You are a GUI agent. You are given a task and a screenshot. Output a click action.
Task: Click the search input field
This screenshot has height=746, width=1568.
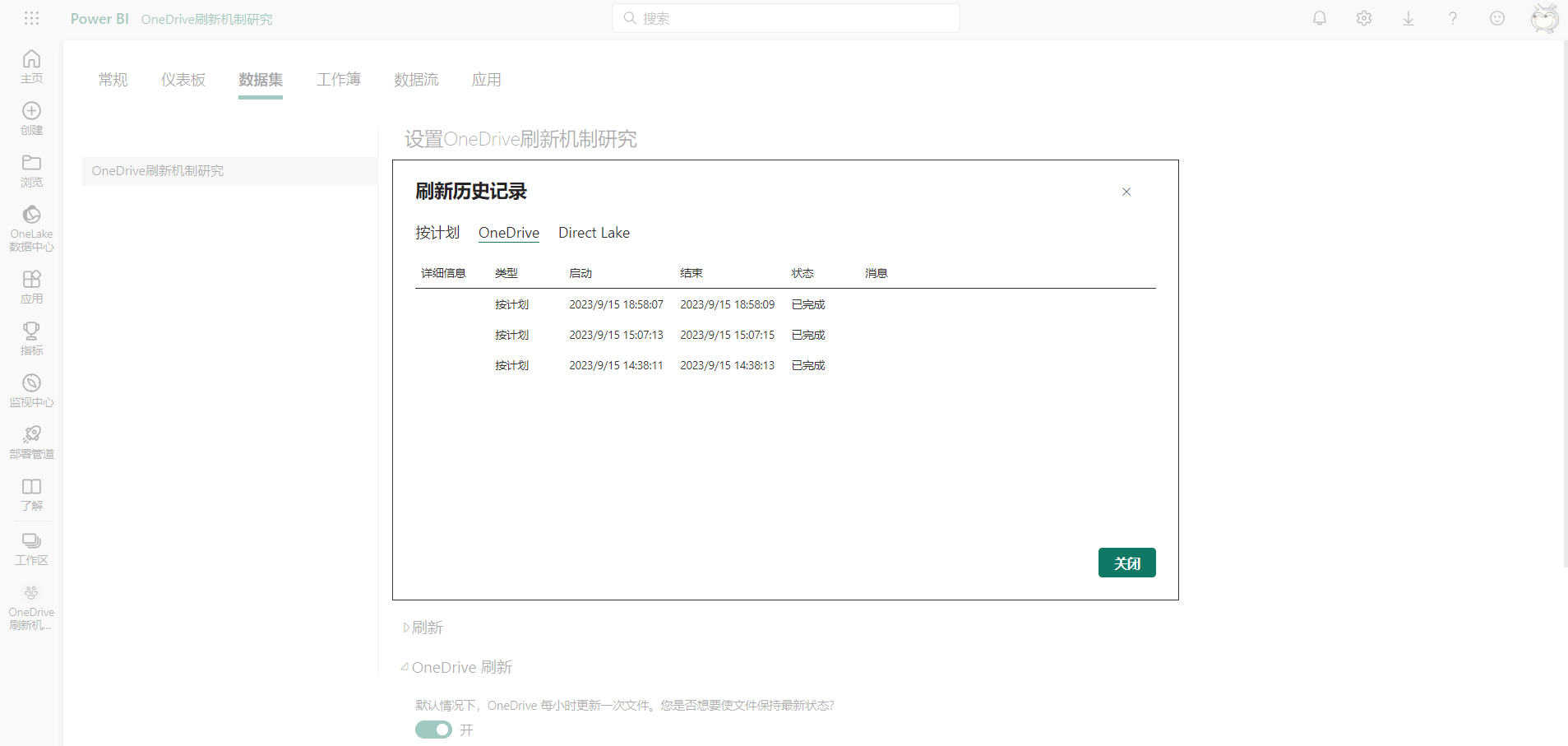pos(785,18)
